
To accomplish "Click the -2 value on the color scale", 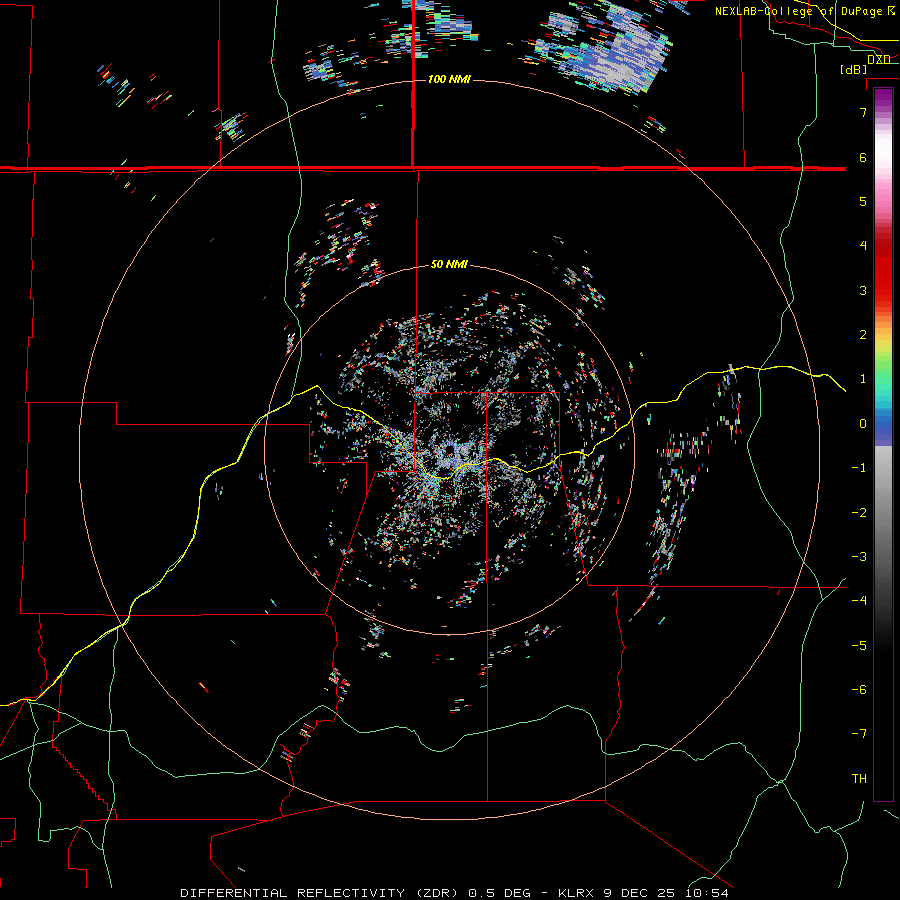I will [x=859, y=513].
